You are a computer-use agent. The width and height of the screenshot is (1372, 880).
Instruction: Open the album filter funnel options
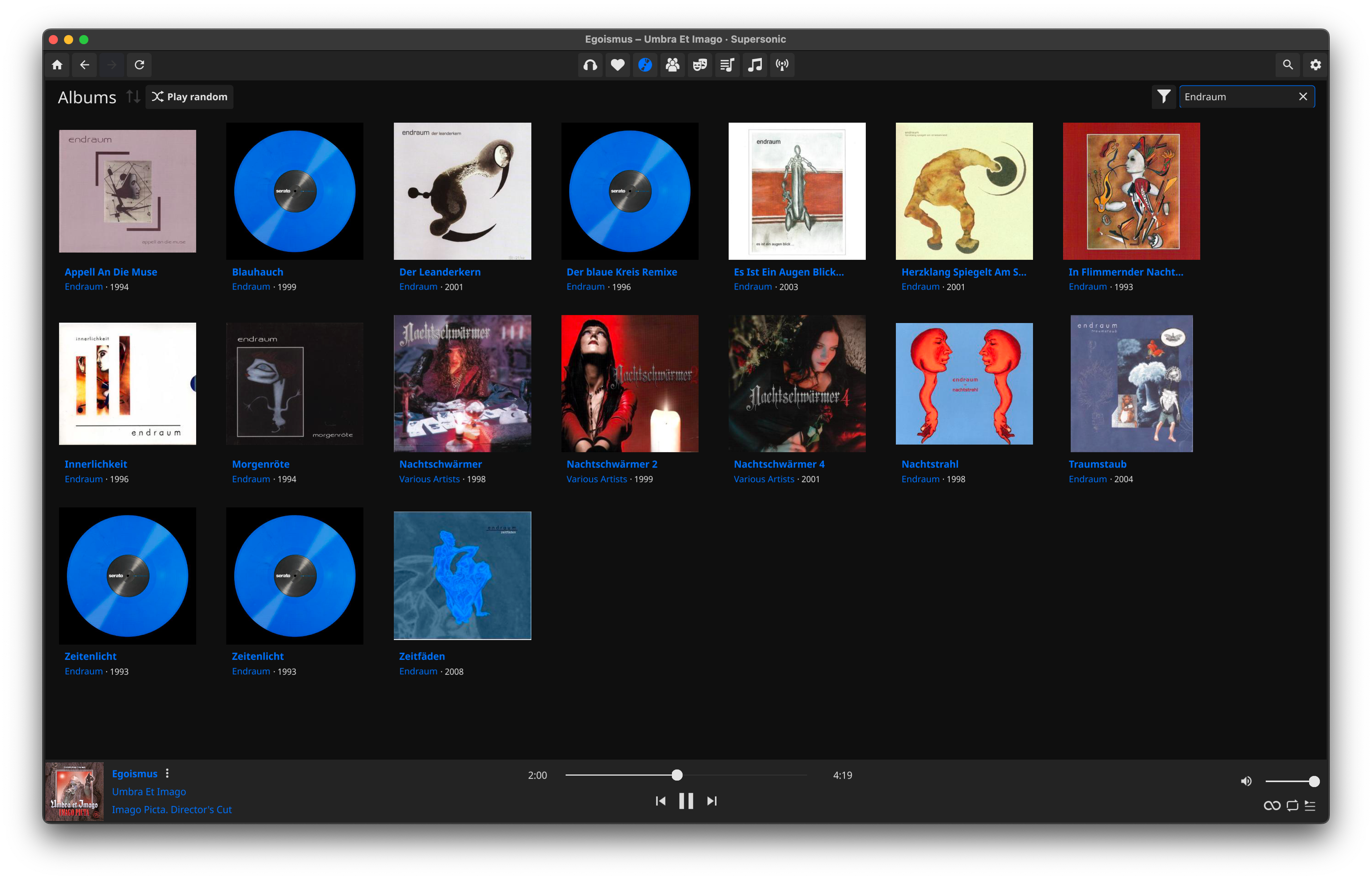(x=1164, y=97)
